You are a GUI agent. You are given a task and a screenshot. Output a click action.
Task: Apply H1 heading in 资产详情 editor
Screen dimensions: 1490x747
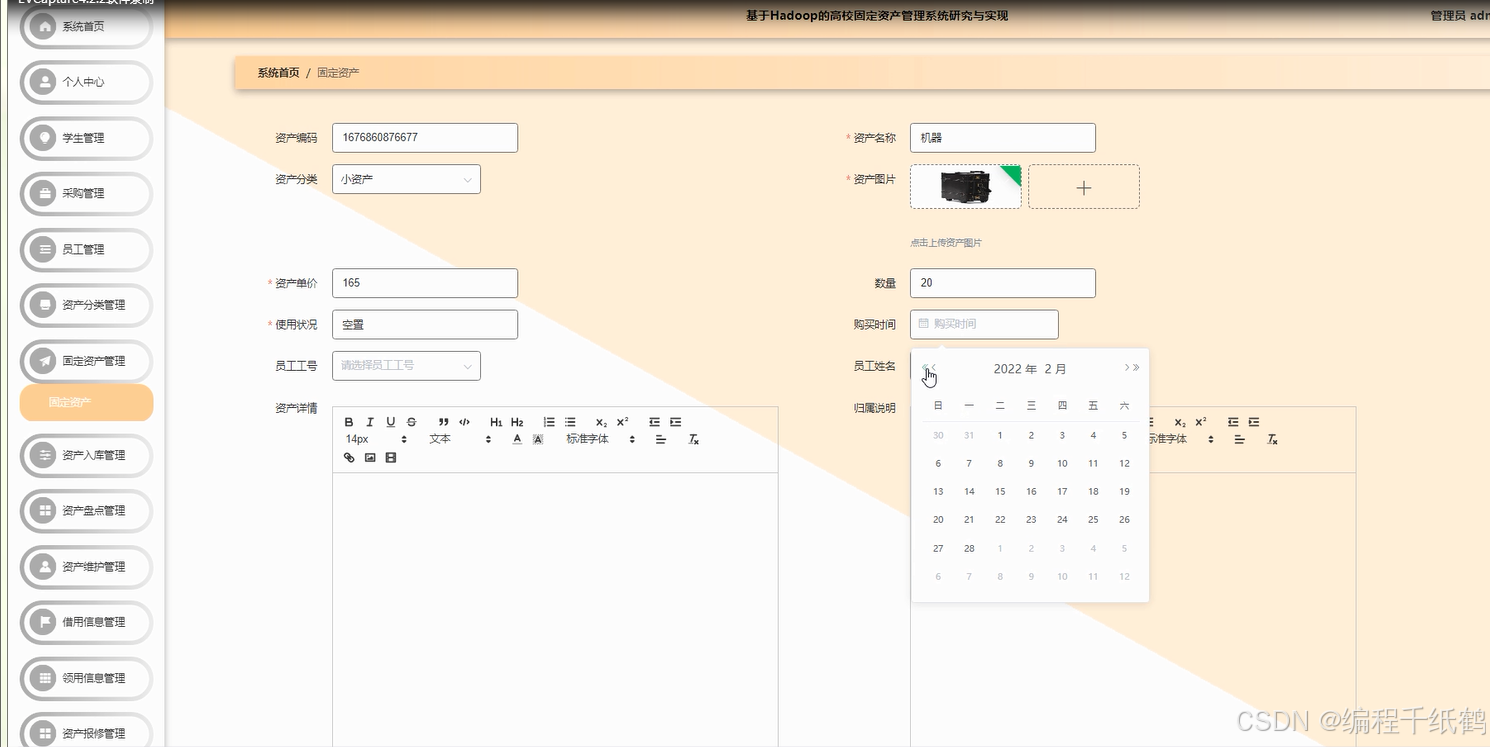click(x=496, y=422)
